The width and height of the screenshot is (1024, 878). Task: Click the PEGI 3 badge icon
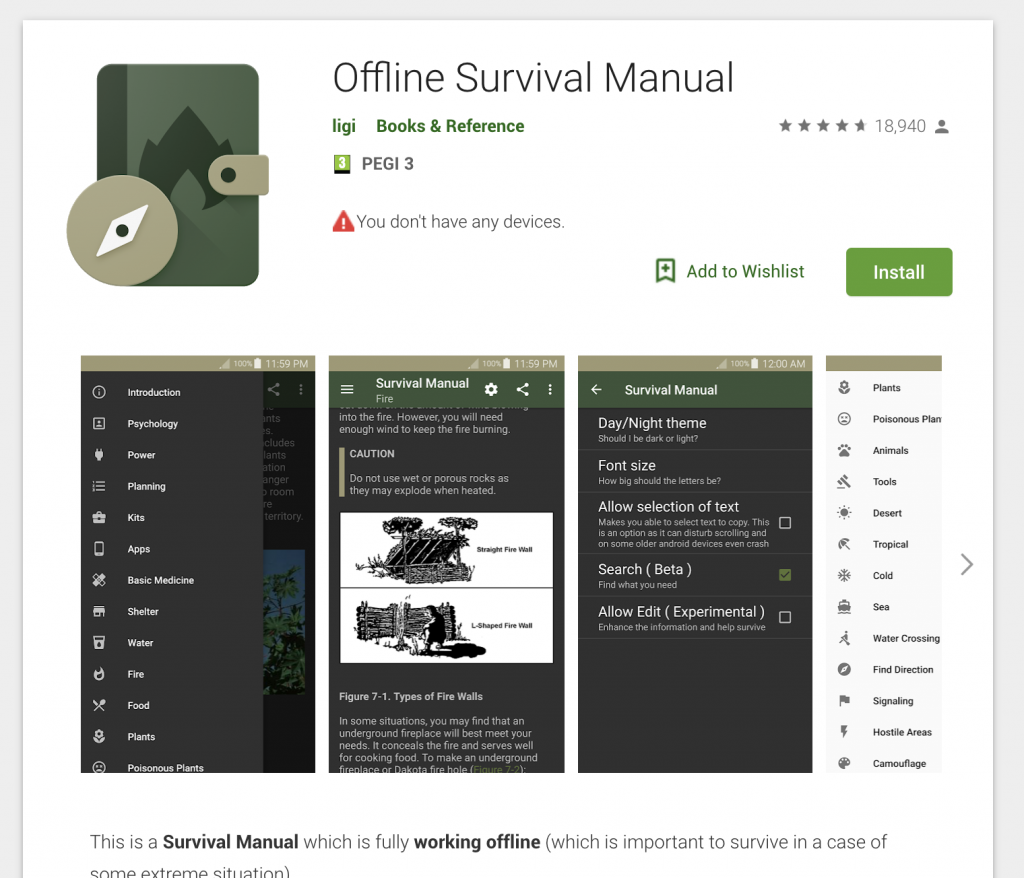342,164
